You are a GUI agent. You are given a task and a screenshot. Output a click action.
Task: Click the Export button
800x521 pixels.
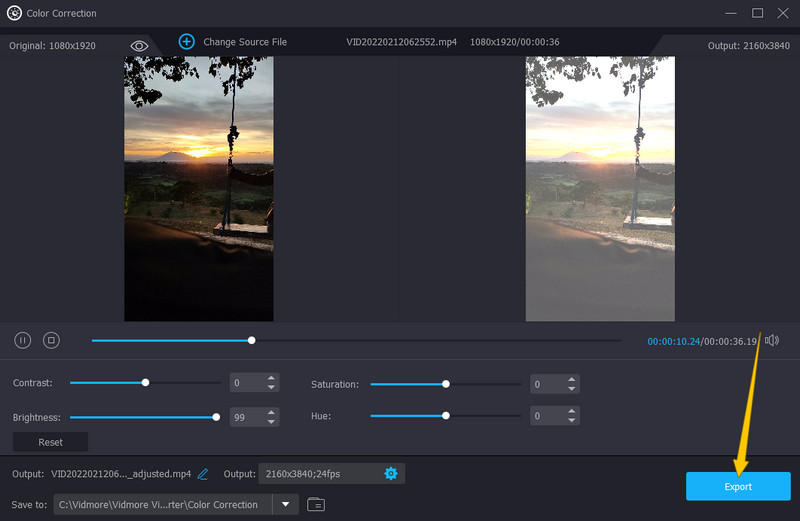736,486
